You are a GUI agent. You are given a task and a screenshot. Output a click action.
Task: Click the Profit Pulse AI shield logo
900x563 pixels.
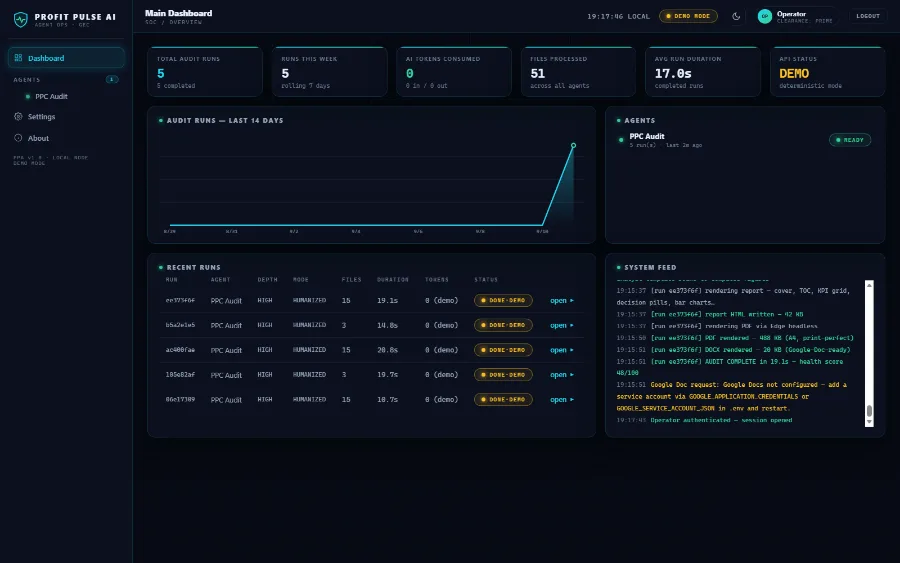(x=21, y=20)
